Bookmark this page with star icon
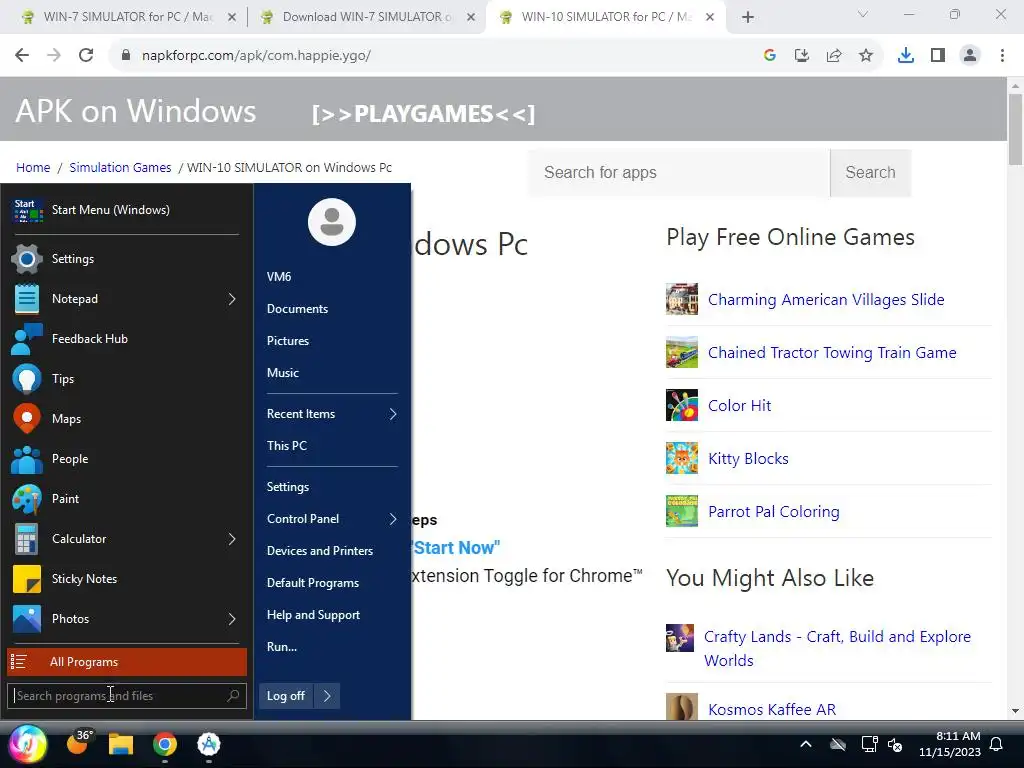 [x=866, y=56]
